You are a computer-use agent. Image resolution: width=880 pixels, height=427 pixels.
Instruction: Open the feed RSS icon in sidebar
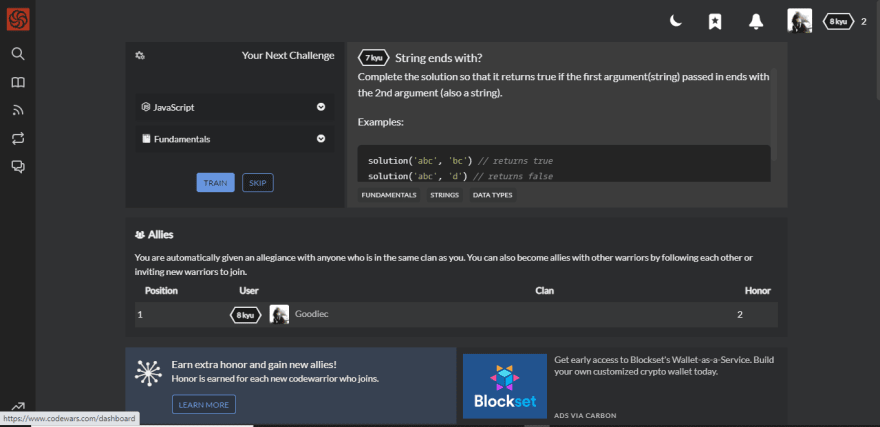18,110
